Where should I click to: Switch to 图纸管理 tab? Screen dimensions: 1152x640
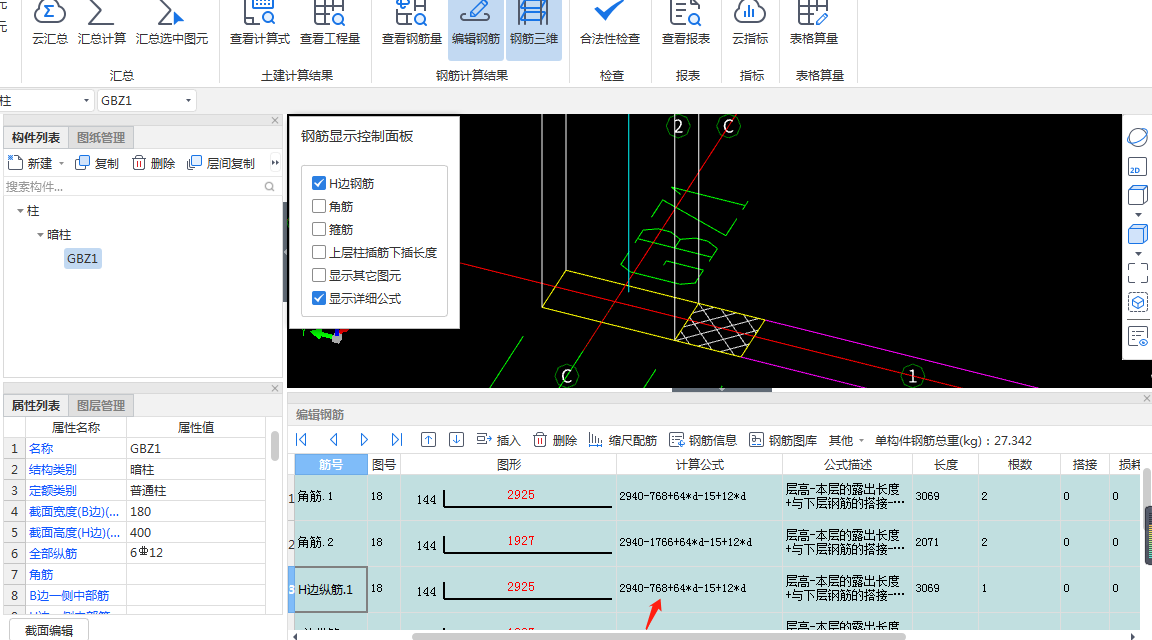coord(101,137)
